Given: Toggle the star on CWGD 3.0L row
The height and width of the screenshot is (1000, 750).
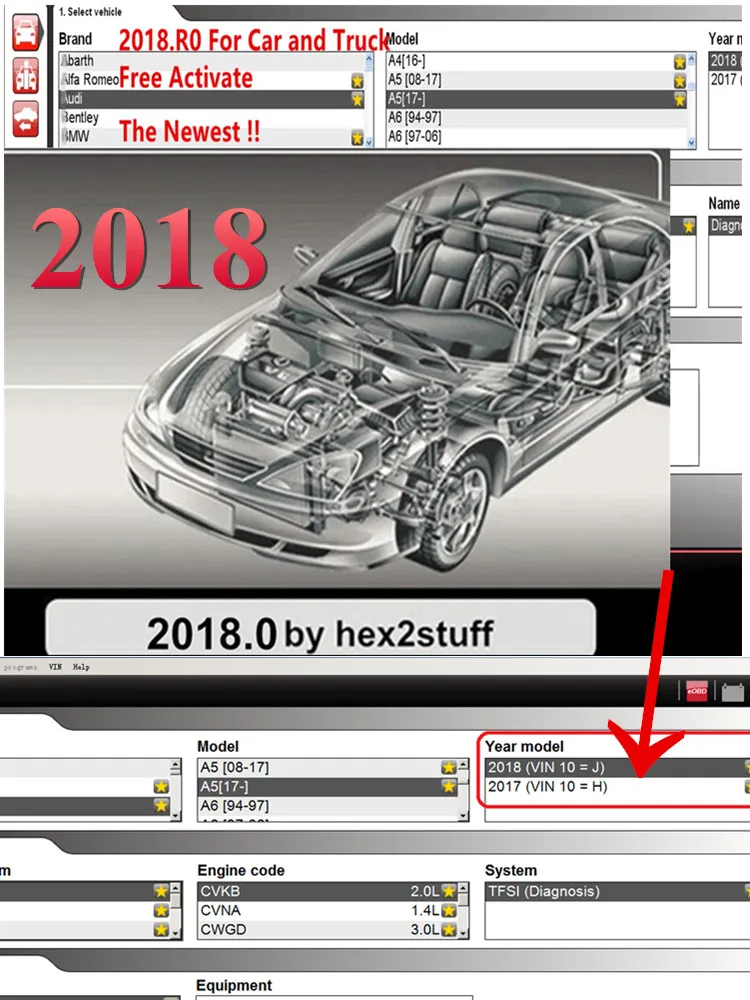Looking at the screenshot, I should [x=449, y=929].
